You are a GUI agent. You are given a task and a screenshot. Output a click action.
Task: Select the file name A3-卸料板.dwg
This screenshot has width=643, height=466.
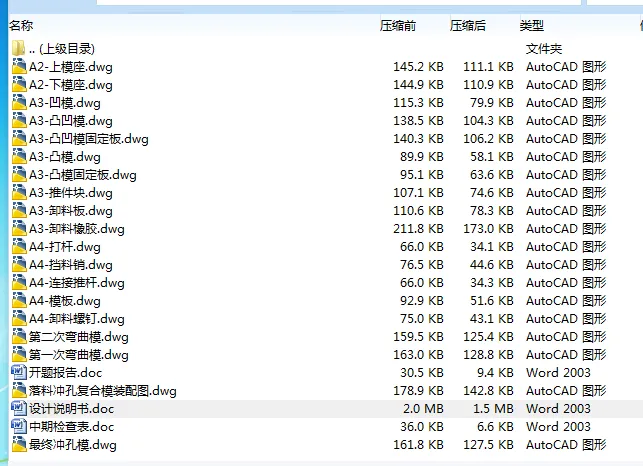click(x=71, y=211)
